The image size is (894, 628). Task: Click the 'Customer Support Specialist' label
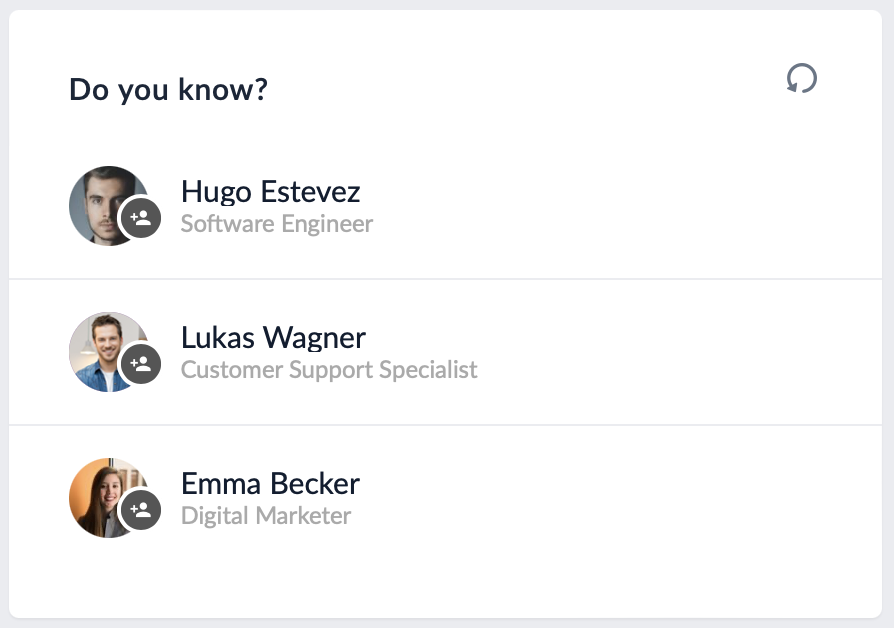tap(330, 370)
